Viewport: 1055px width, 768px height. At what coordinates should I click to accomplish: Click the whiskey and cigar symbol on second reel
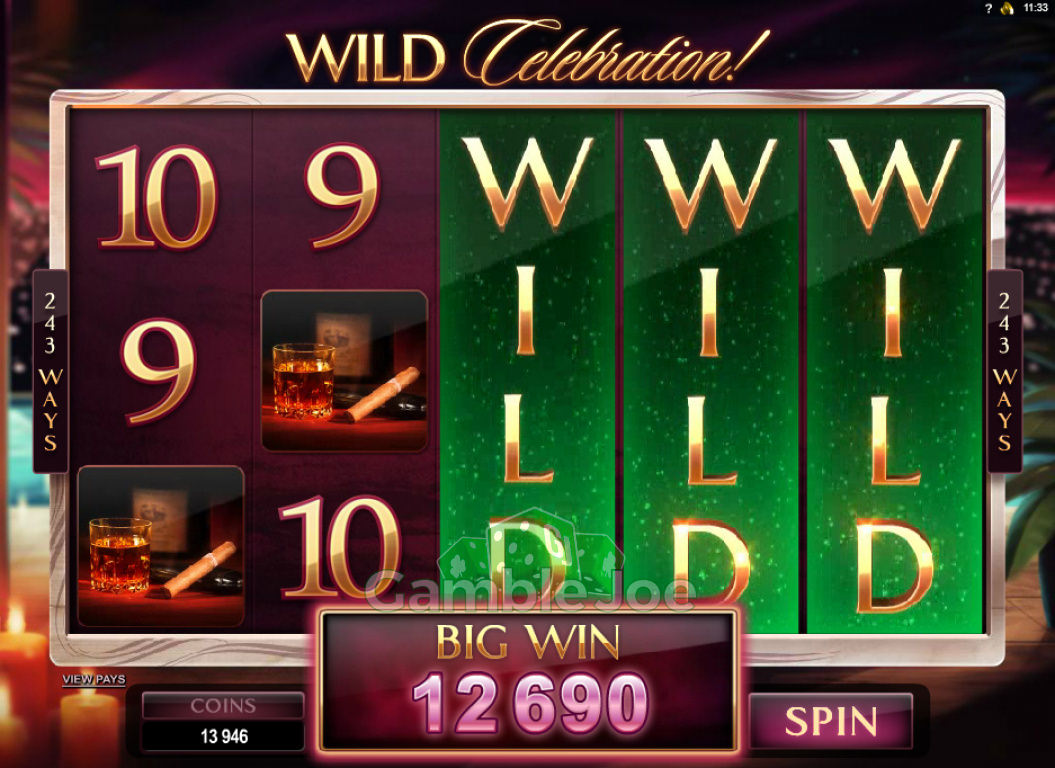344,370
